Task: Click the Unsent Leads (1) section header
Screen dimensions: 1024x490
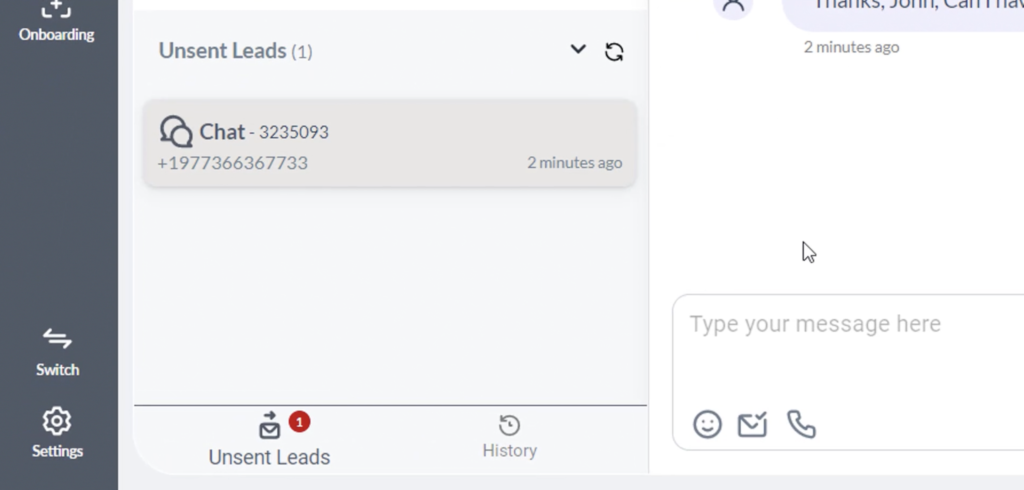Action: pyautogui.click(x=235, y=51)
